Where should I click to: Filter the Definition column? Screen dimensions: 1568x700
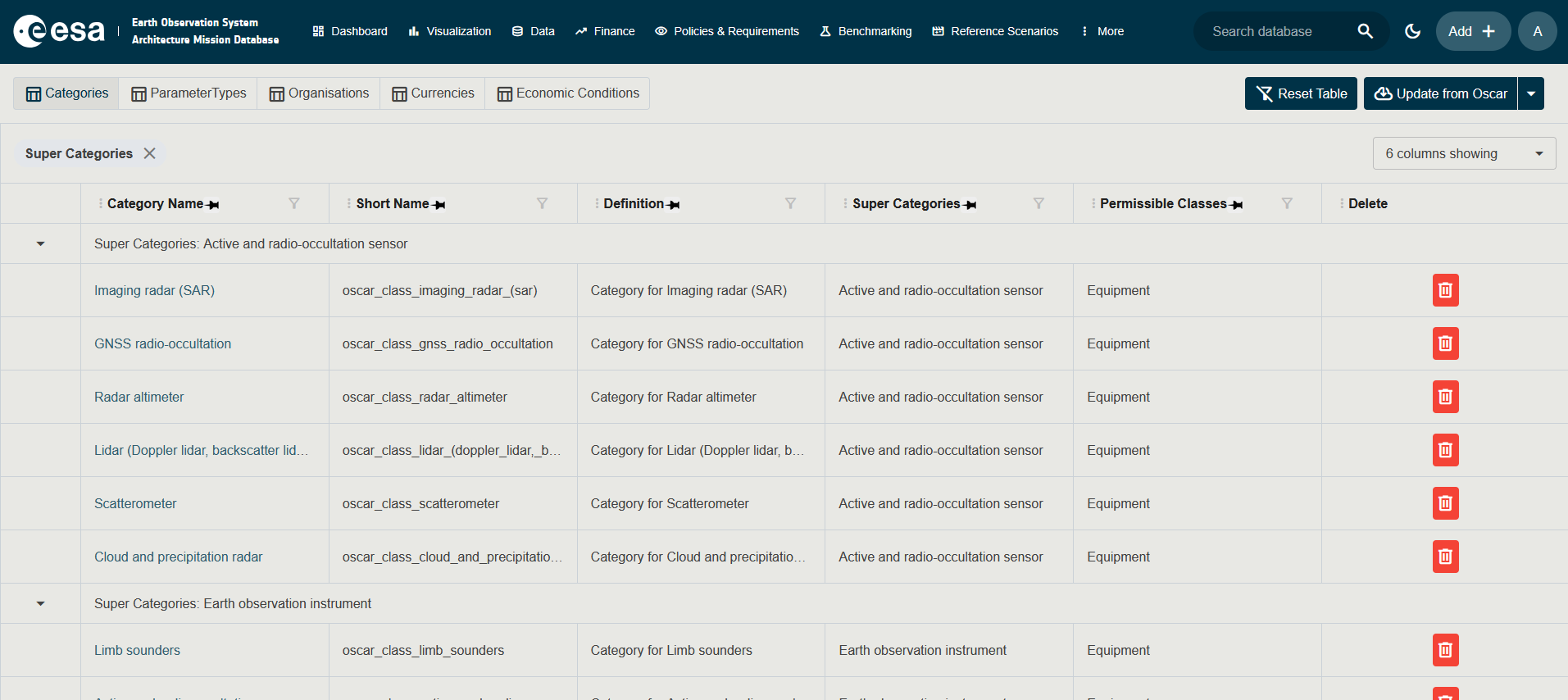790,203
